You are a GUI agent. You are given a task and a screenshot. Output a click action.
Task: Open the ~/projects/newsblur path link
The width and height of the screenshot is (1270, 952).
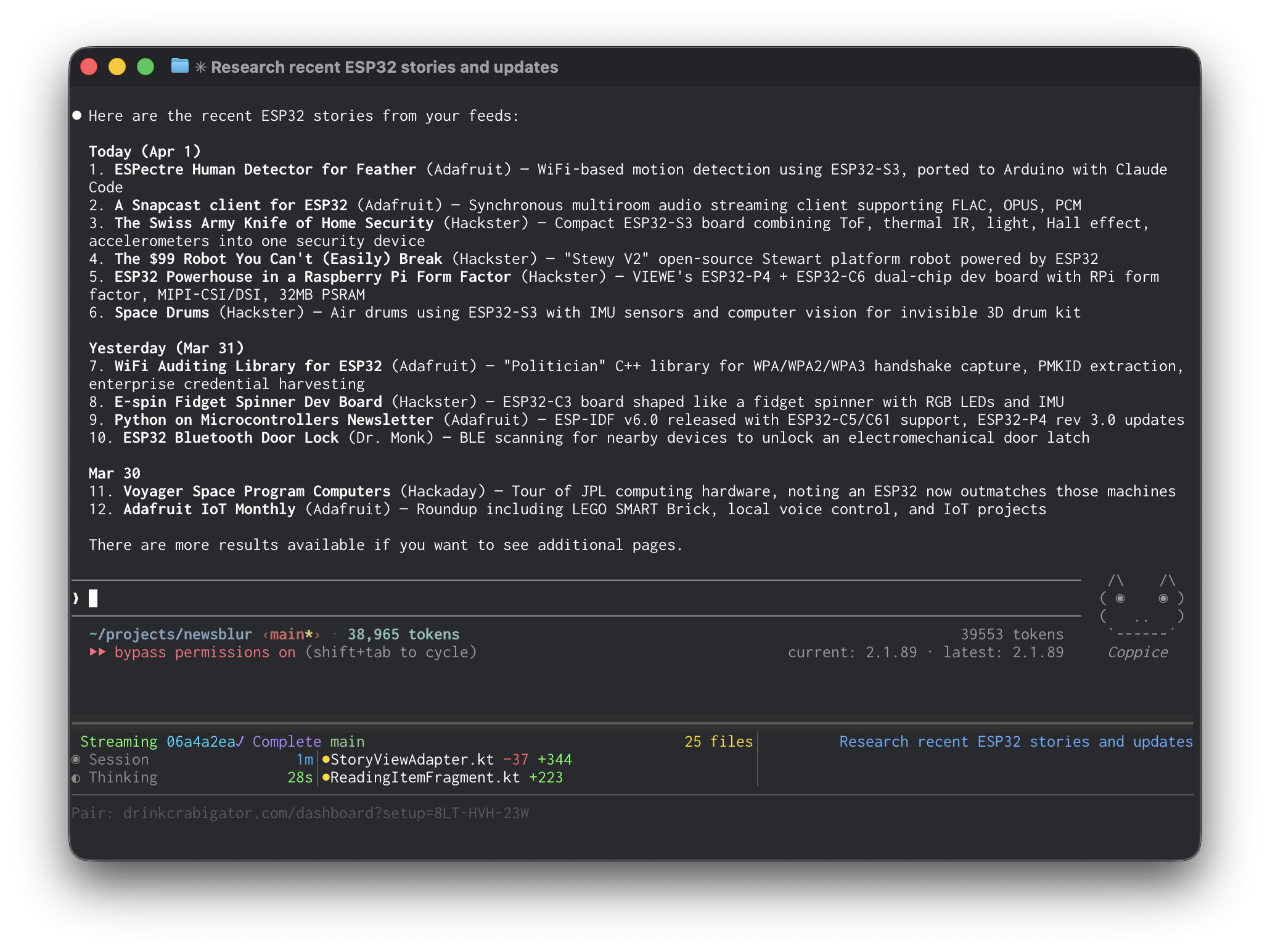point(170,634)
